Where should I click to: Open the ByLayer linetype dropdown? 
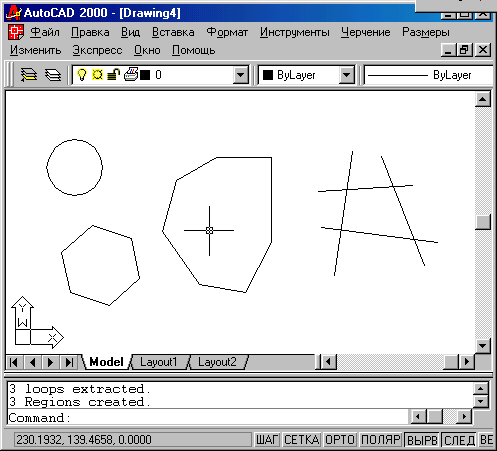pos(428,75)
